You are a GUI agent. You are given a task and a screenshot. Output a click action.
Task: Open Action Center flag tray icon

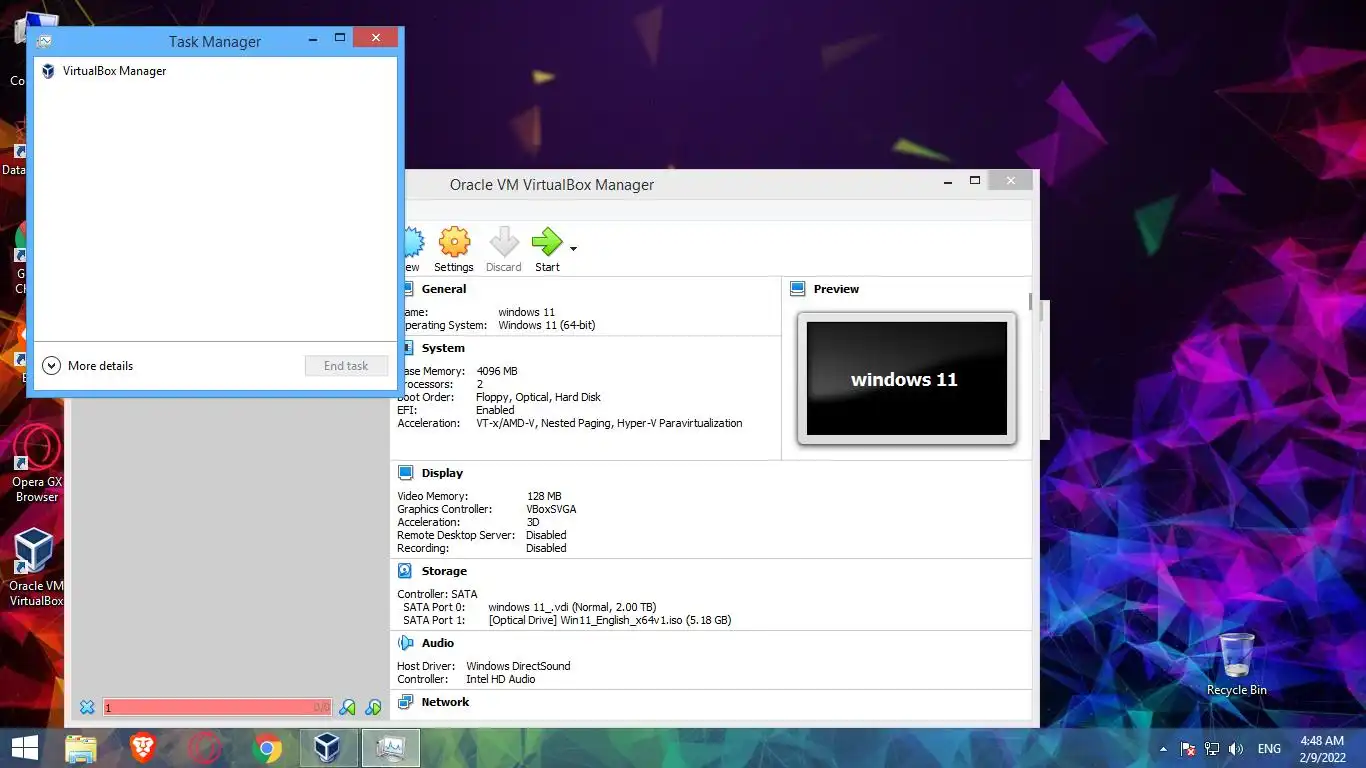tap(1188, 749)
